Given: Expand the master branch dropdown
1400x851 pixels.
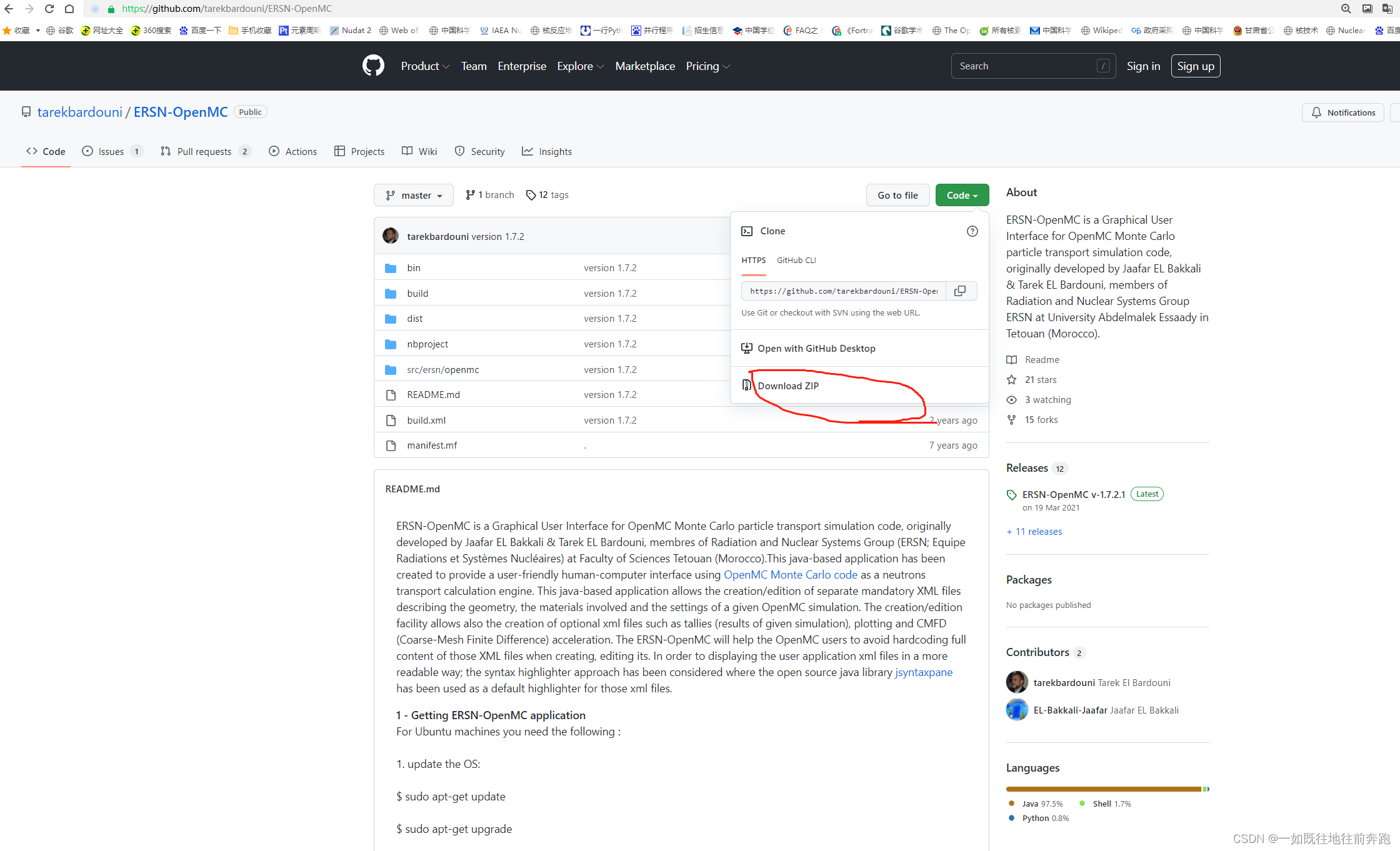Looking at the screenshot, I should 414,195.
